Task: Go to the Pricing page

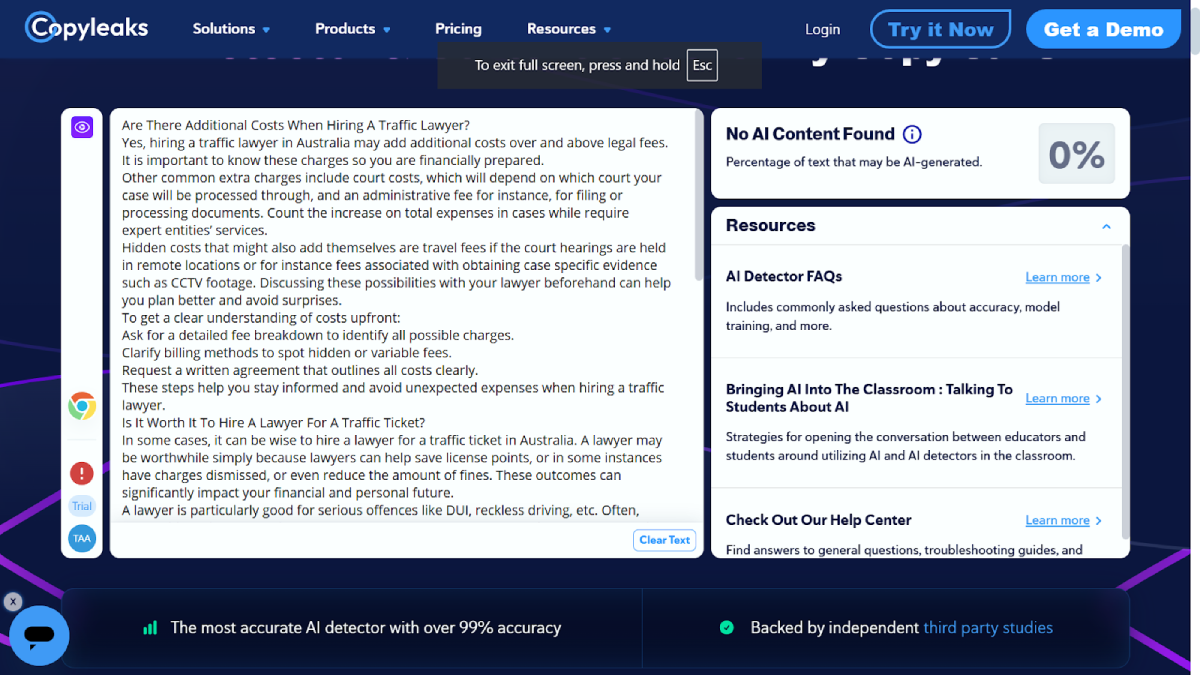Action: (458, 29)
